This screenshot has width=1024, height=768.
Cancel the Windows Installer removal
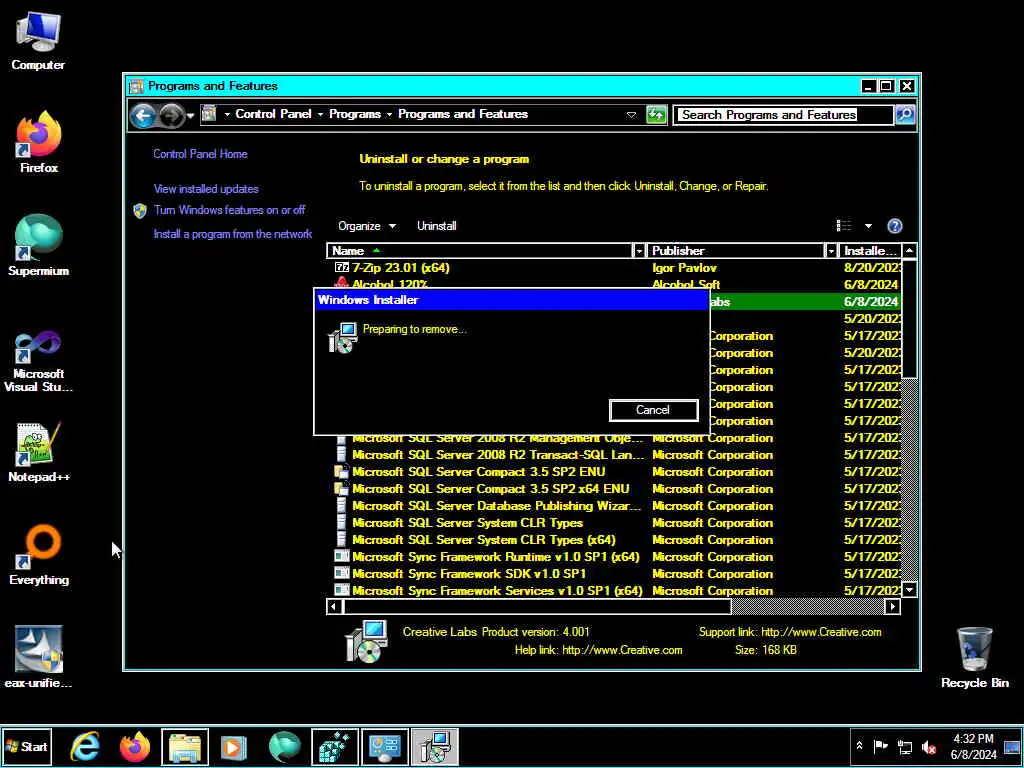653,410
